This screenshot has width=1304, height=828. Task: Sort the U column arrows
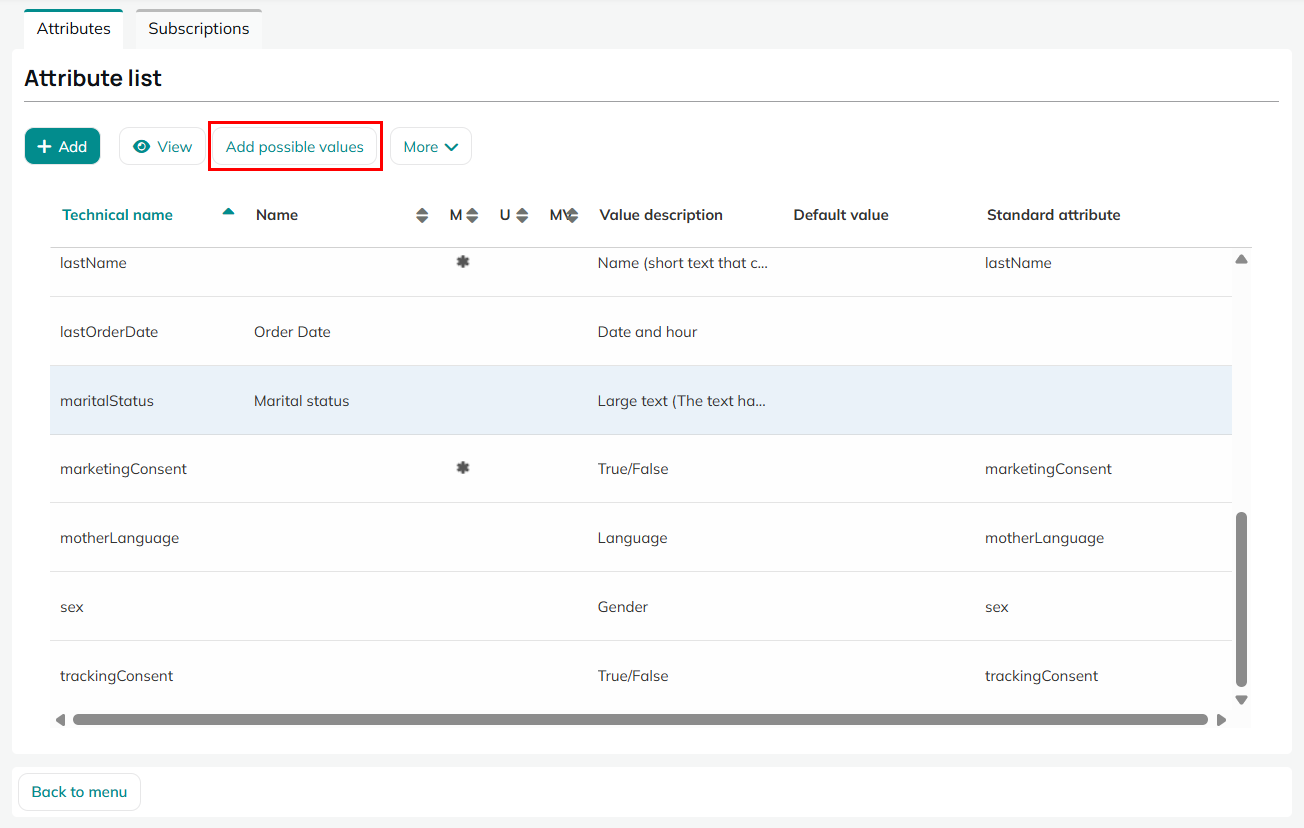pyautogui.click(x=522, y=215)
